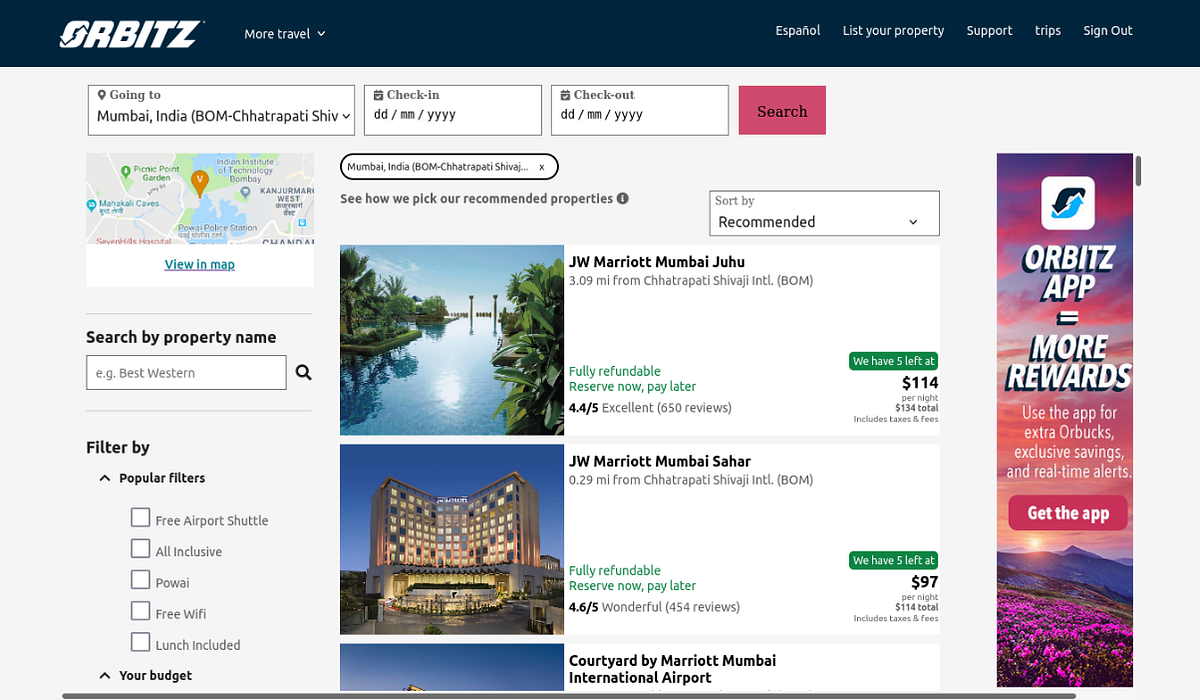
Task: Click the horizontal scrollbar at page bottom
Action: pos(569,696)
